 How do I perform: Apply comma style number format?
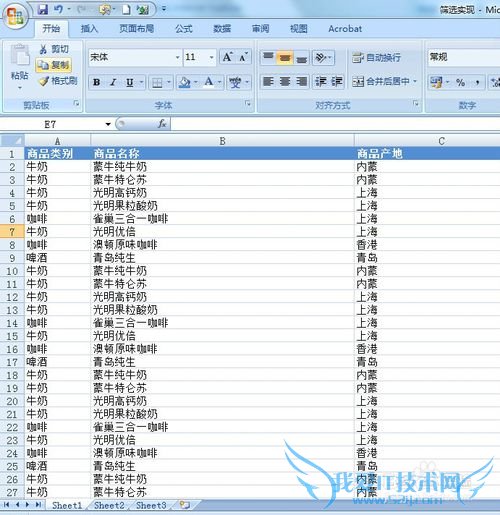(478, 82)
